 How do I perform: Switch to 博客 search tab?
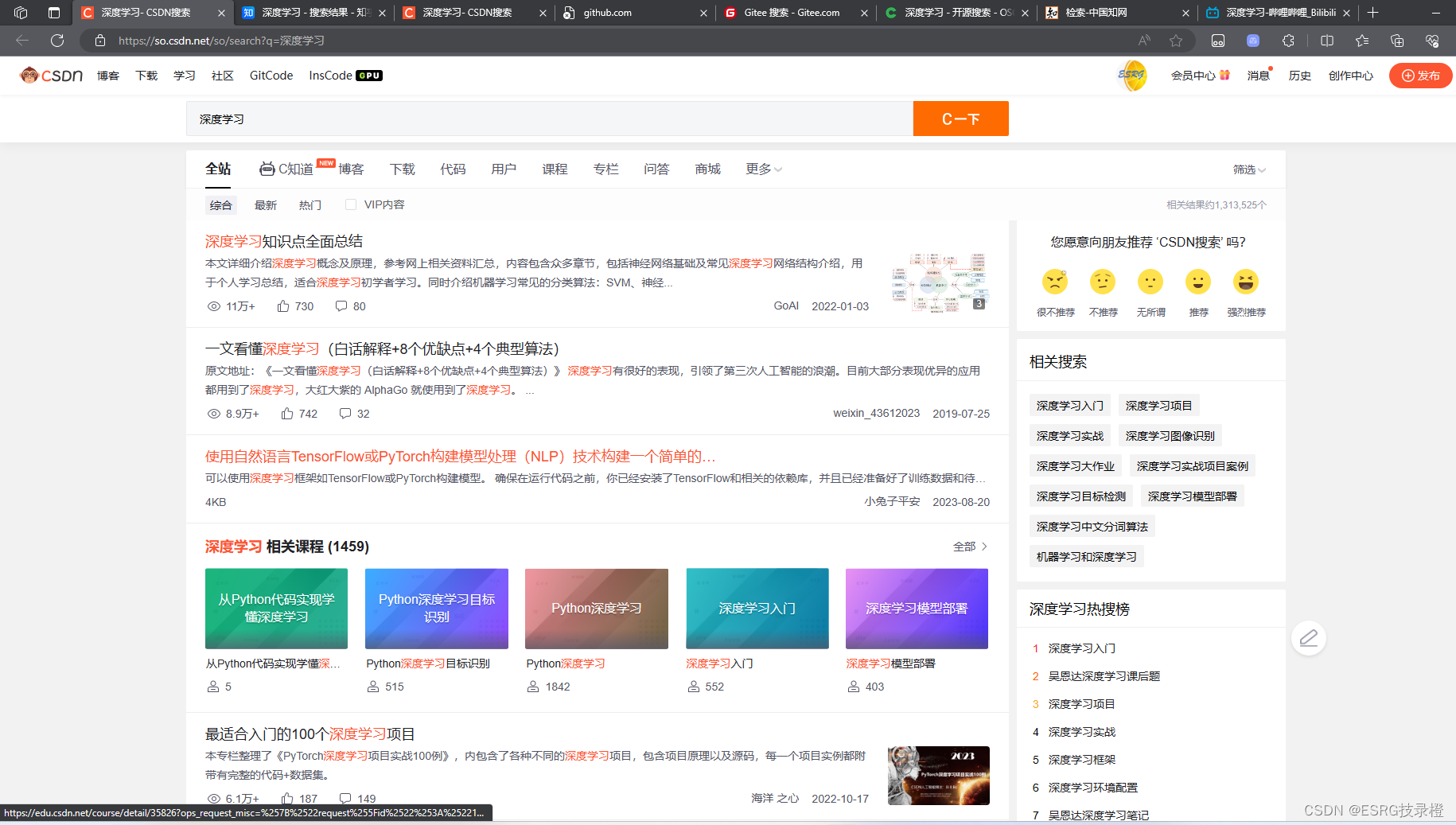[351, 169]
